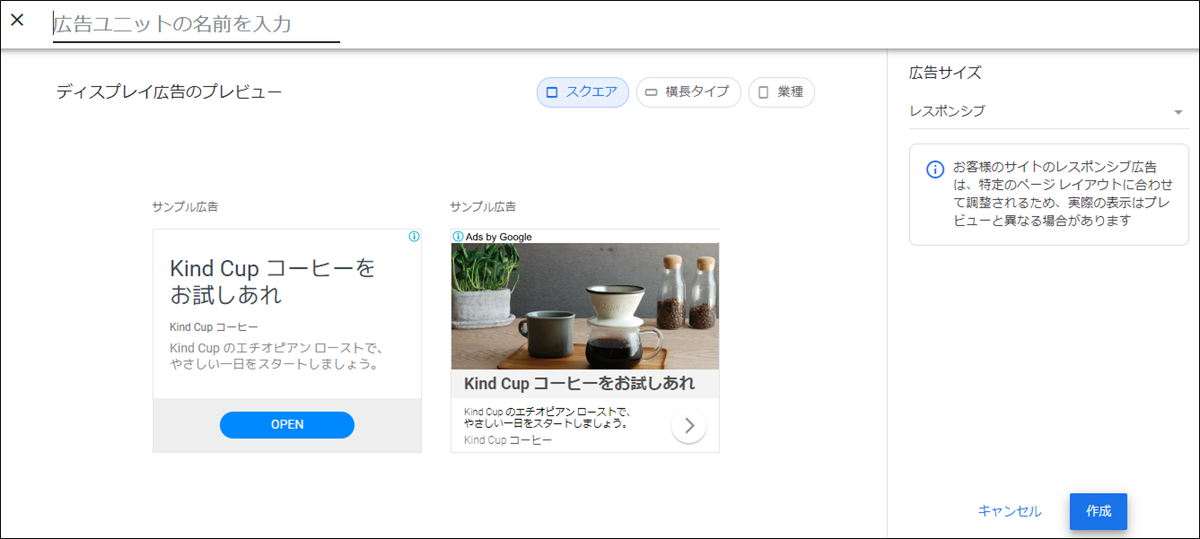Click the 作成 button

[x=1098, y=511]
